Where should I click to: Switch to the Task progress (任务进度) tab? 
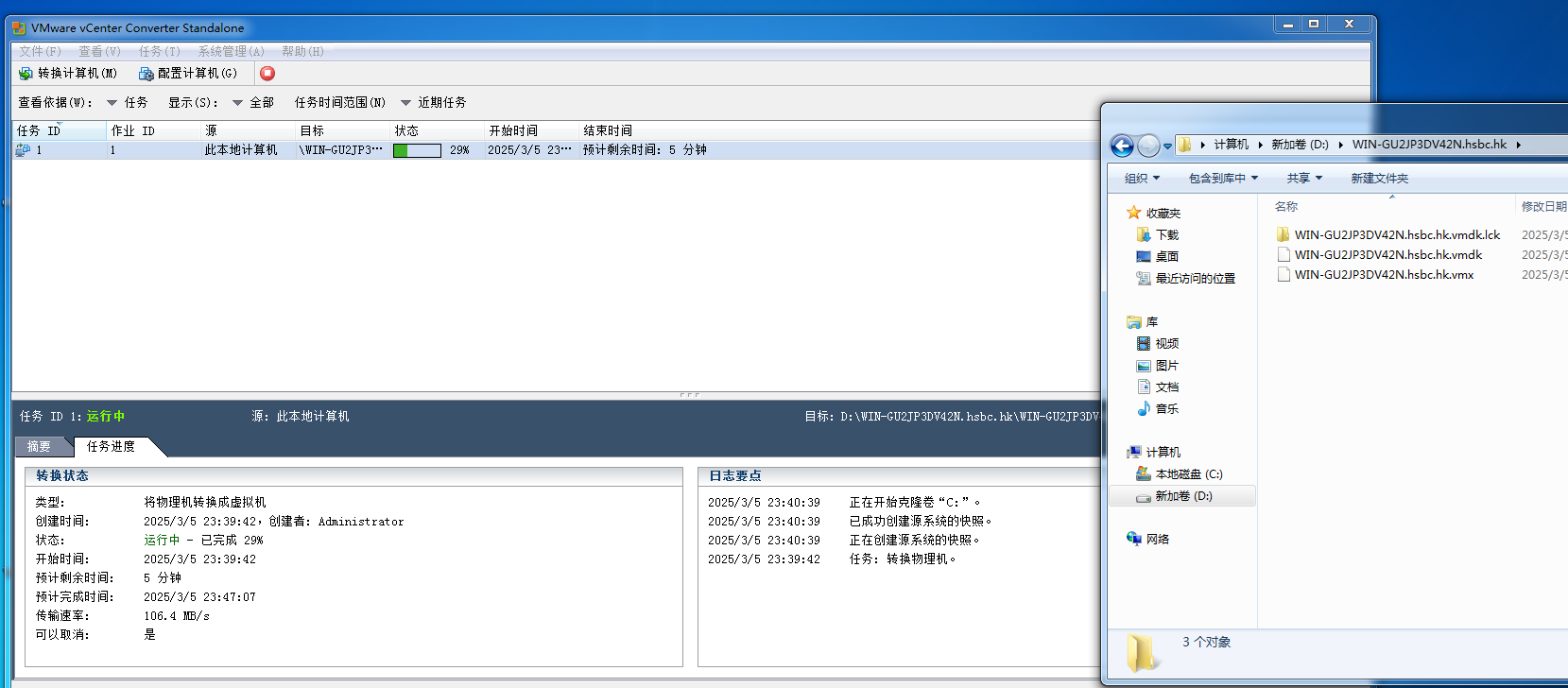[x=112, y=446]
